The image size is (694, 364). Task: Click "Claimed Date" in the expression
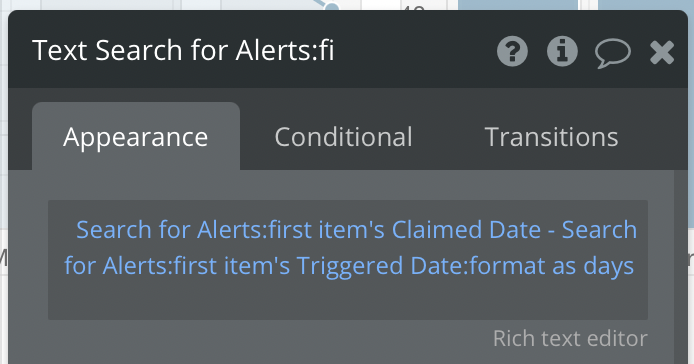pos(466,230)
